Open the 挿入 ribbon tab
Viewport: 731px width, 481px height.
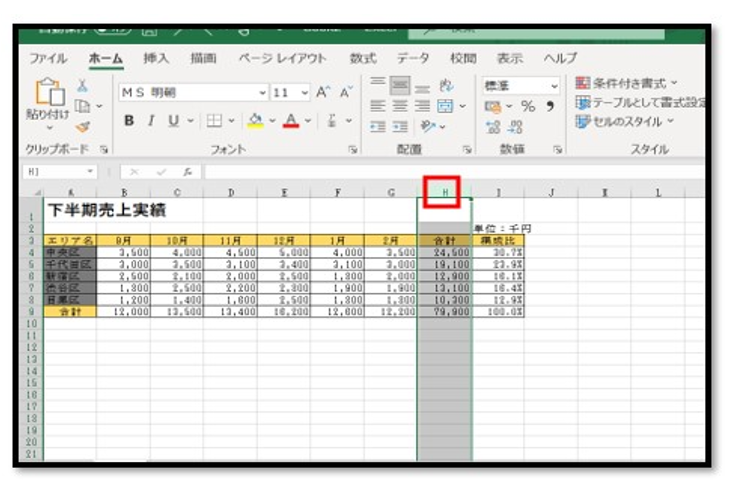click(156, 58)
